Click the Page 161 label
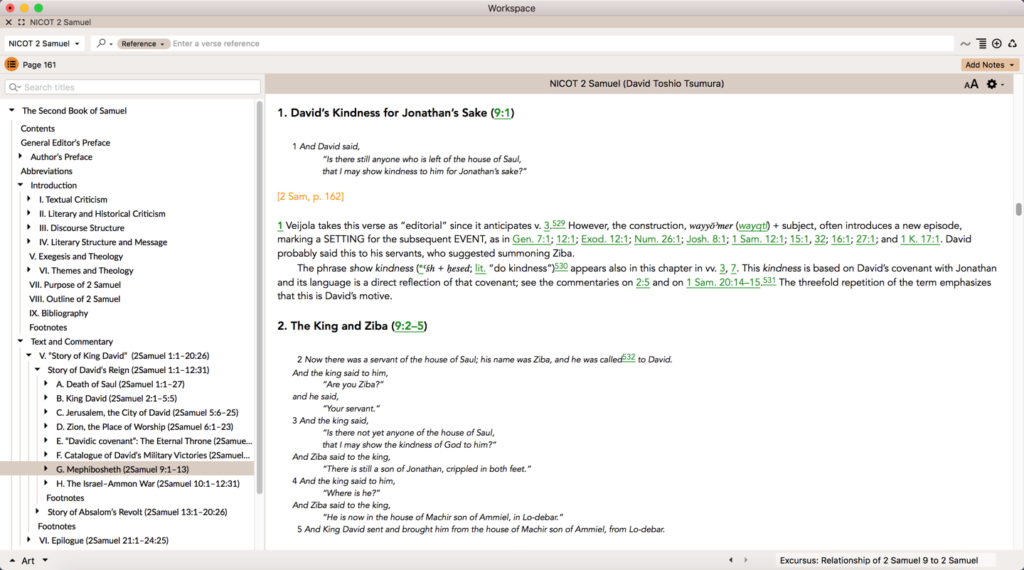 point(39,65)
